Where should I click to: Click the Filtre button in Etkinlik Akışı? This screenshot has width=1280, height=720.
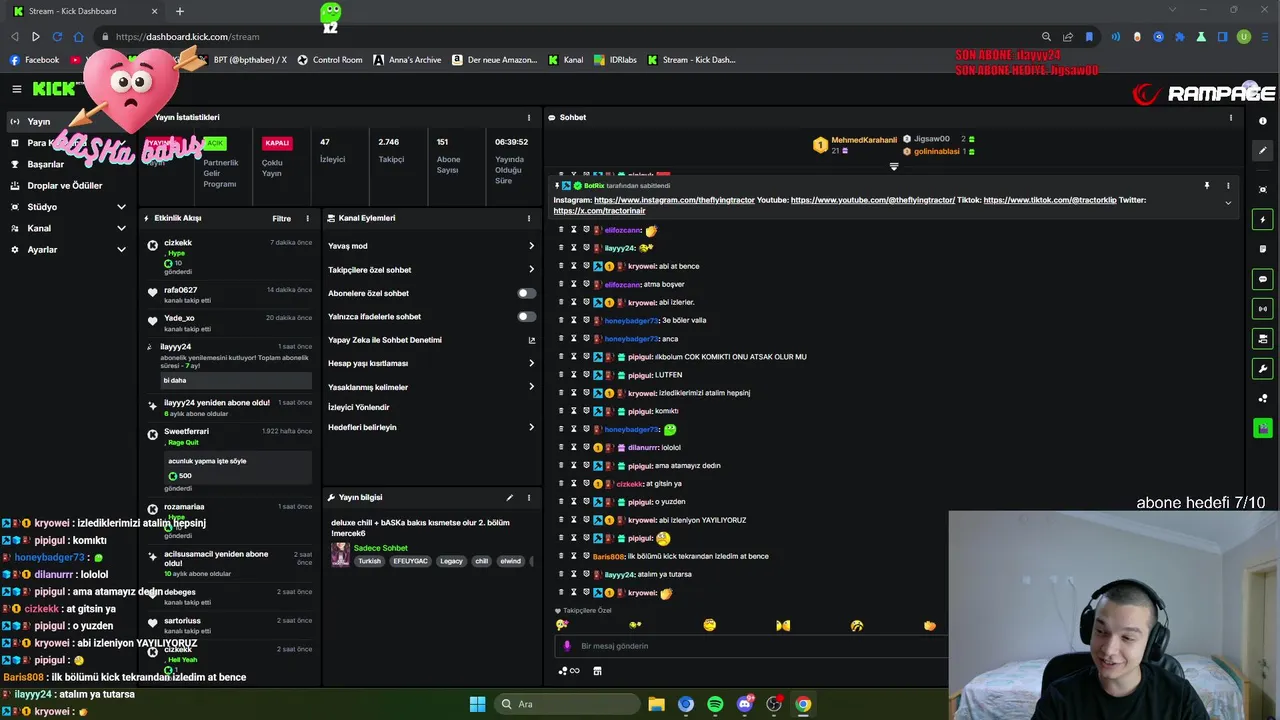[282, 218]
